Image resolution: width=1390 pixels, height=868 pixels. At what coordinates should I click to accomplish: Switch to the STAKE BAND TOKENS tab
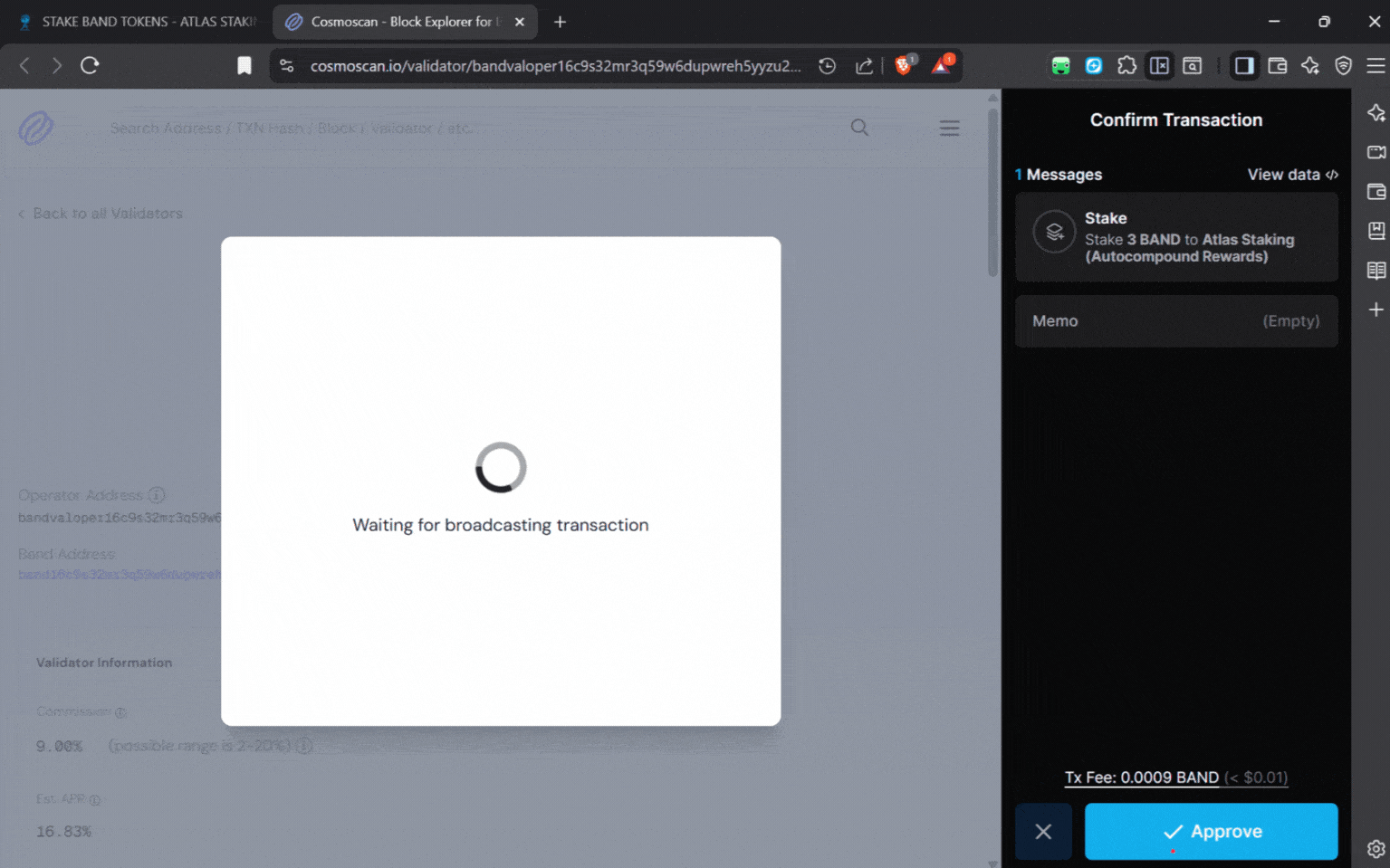pos(136,21)
